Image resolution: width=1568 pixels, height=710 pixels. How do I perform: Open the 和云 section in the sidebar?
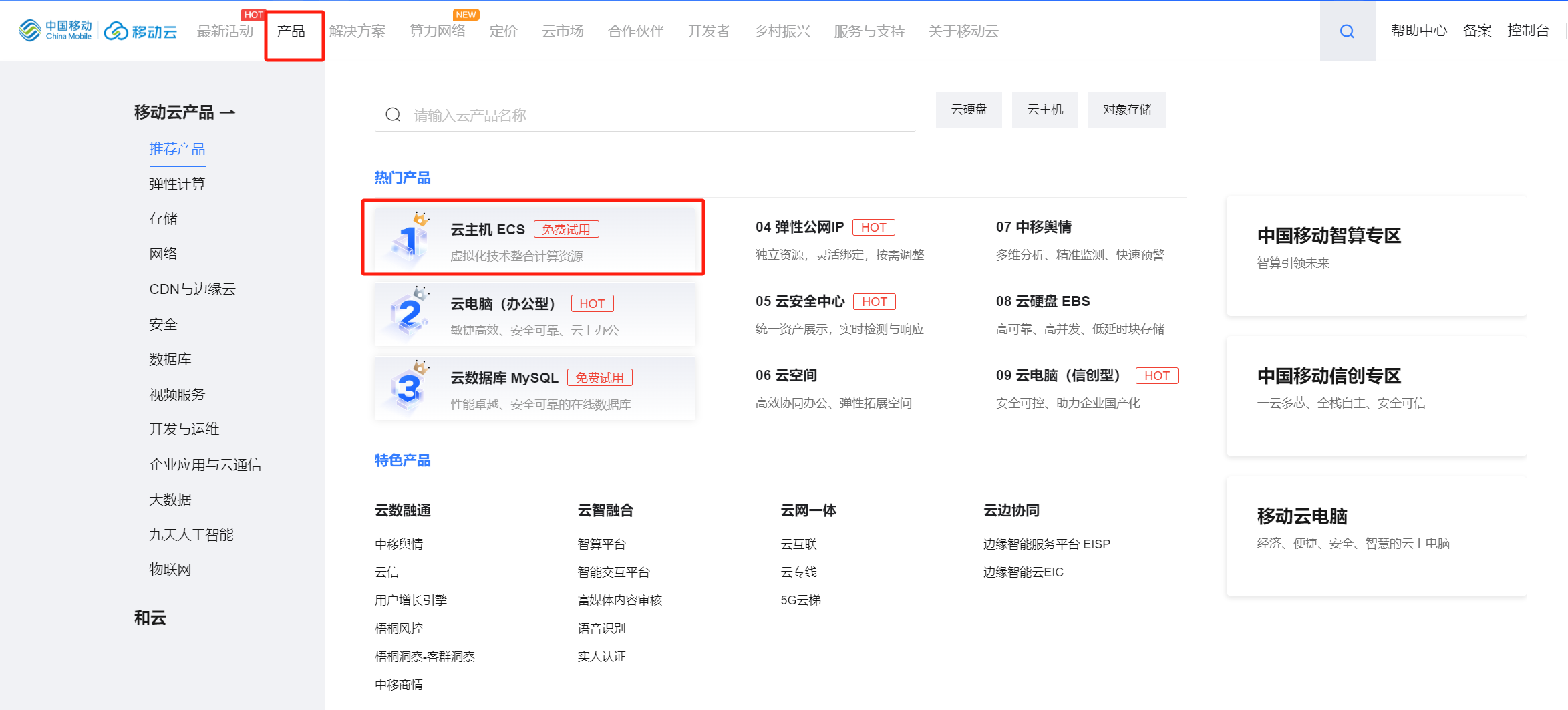point(150,618)
